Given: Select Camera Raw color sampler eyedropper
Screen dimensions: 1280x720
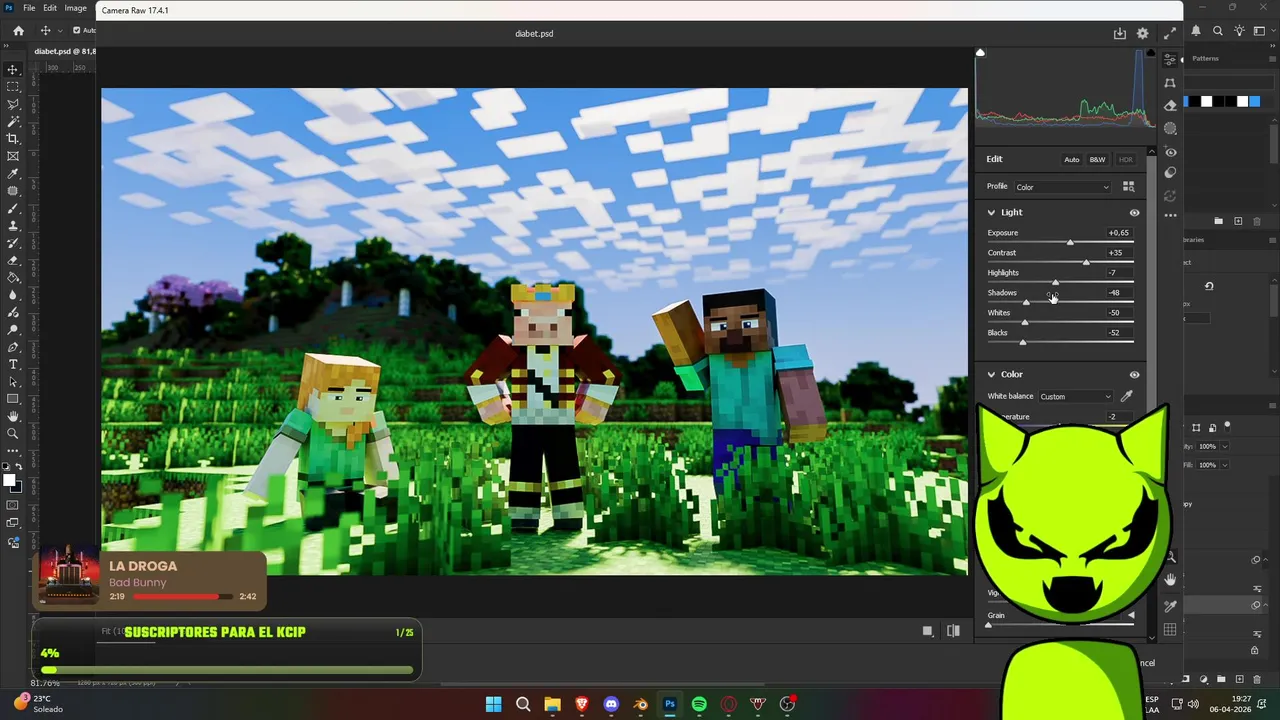Looking at the screenshot, I should click(x=1170, y=606).
